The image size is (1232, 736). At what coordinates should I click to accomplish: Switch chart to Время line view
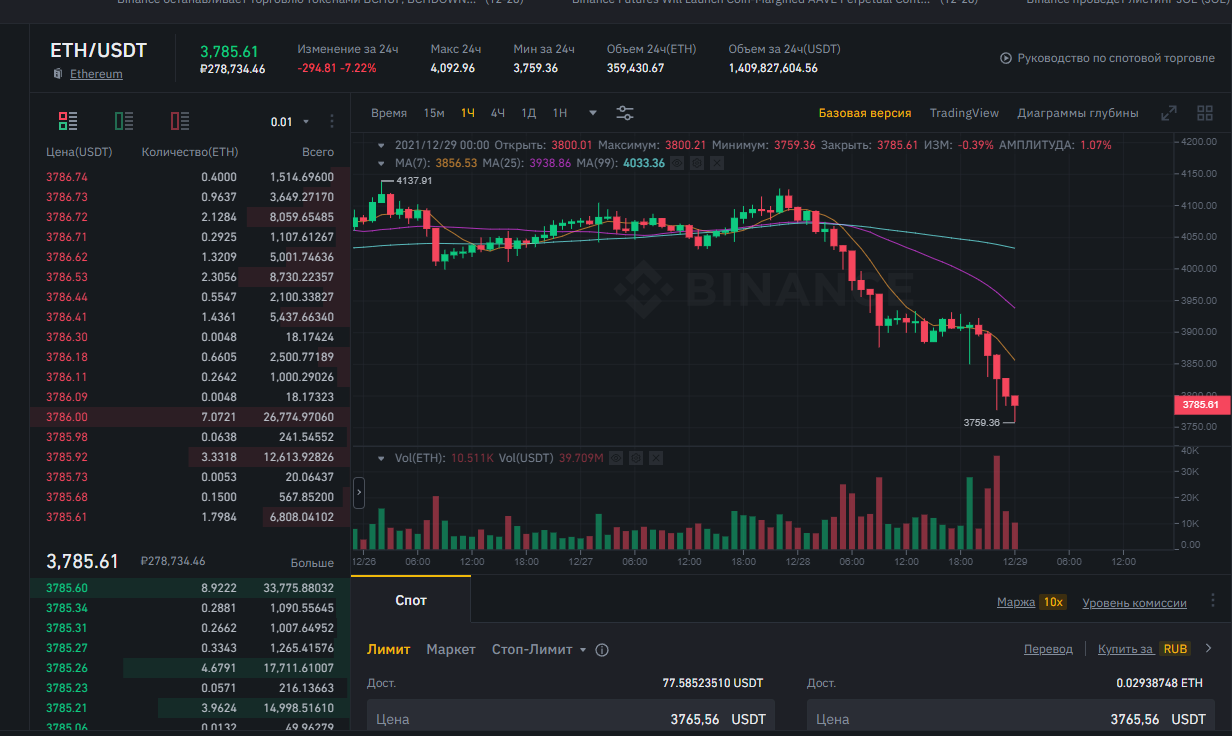[389, 113]
